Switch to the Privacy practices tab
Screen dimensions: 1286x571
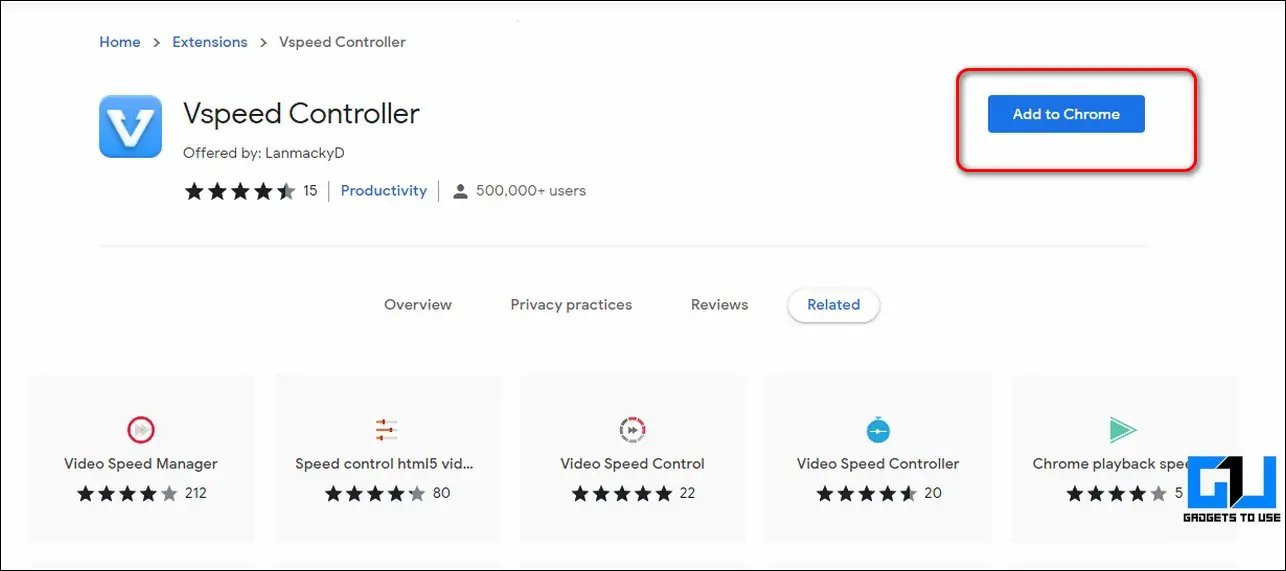coord(571,305)
